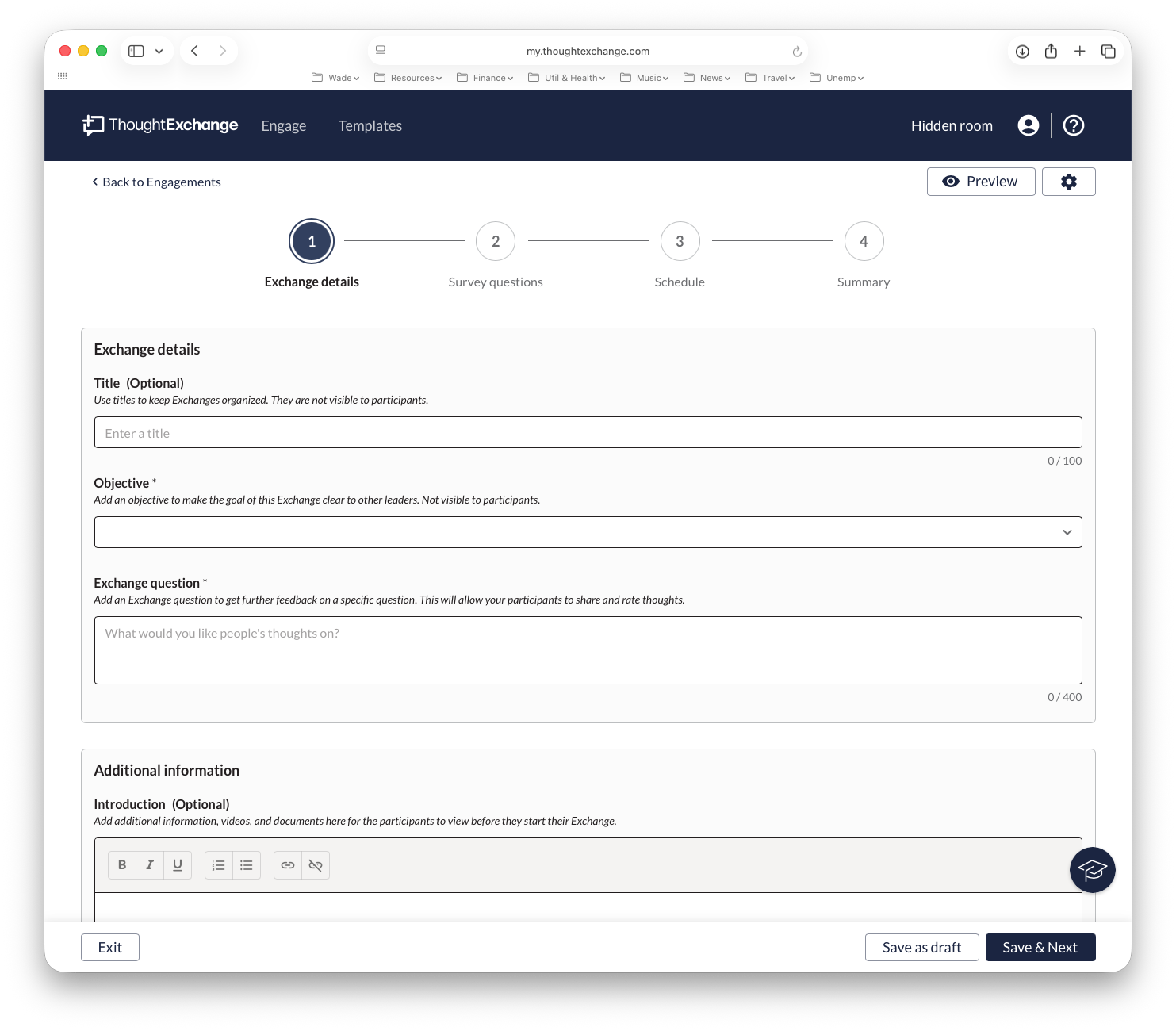Open the graduation cap help widget
The width and height of the screenshot is (1176, 1031).
click(x=1092, y=870)
